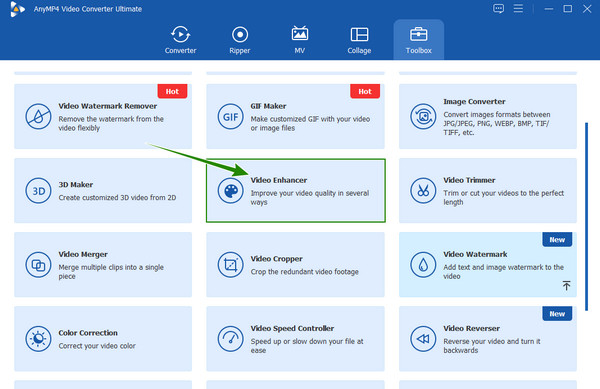This screenshot has width=600, height=389.
Task: Click the Video Cropper crop icon
Action: click(230, 265)
